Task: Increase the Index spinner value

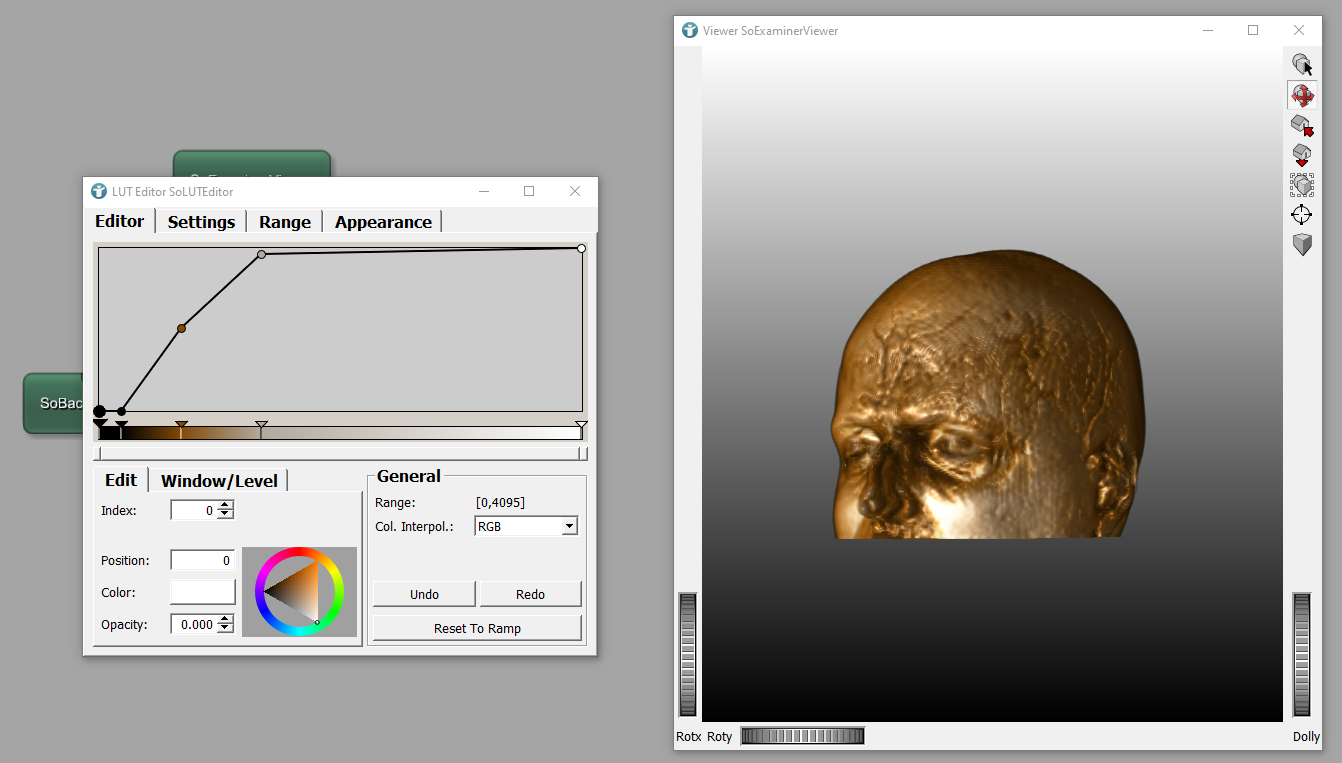Action: (226, 506)
